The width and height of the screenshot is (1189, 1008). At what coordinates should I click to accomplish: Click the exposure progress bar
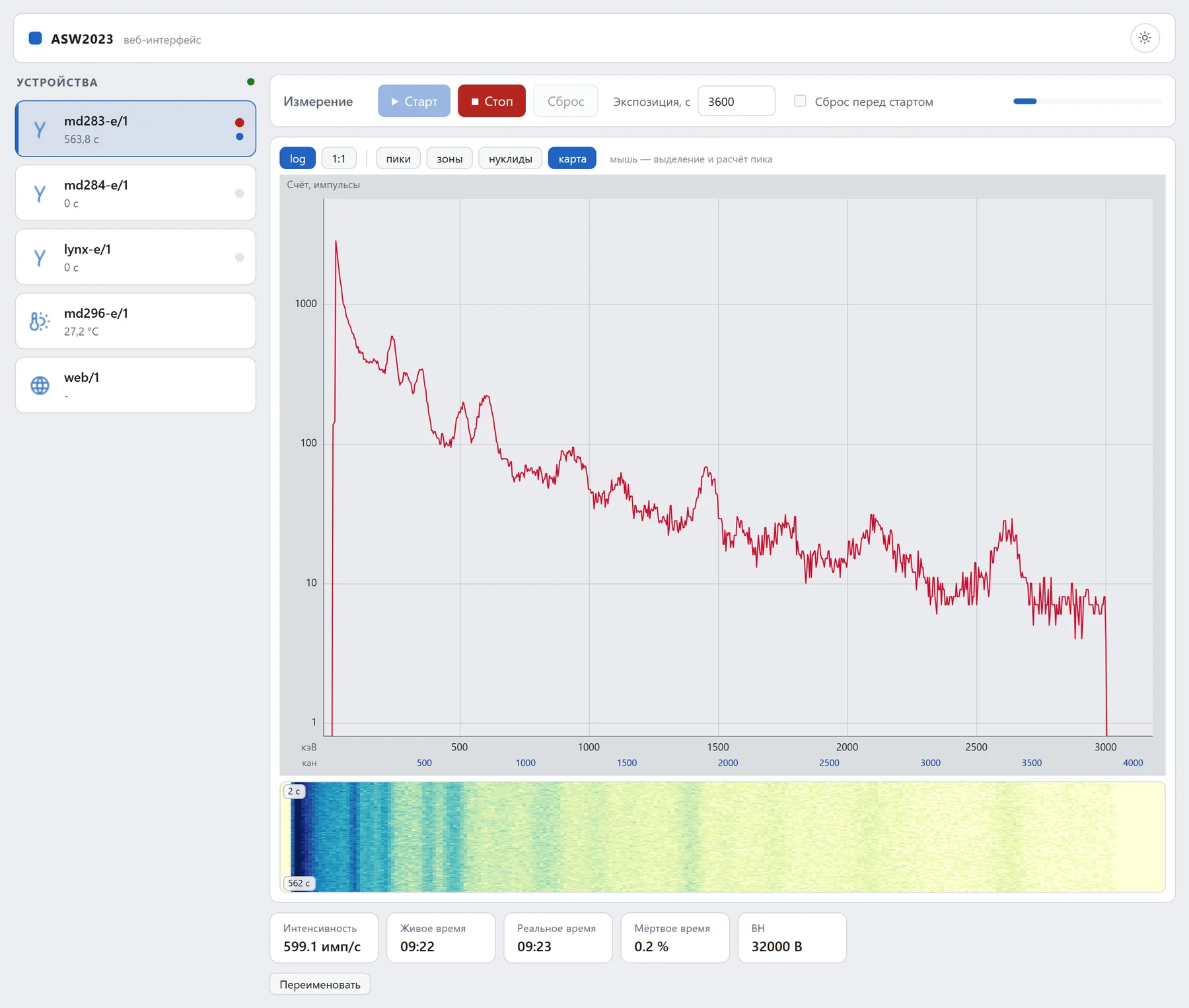1087,101
